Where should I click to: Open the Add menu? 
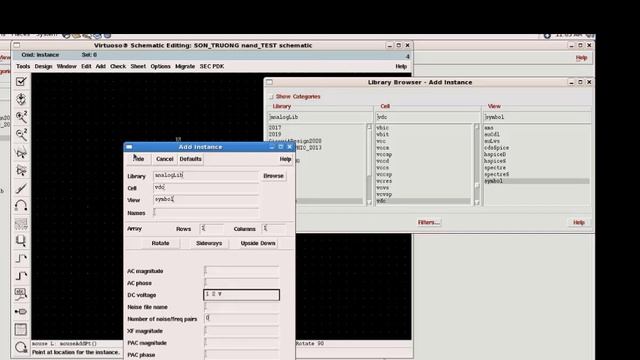101,66
